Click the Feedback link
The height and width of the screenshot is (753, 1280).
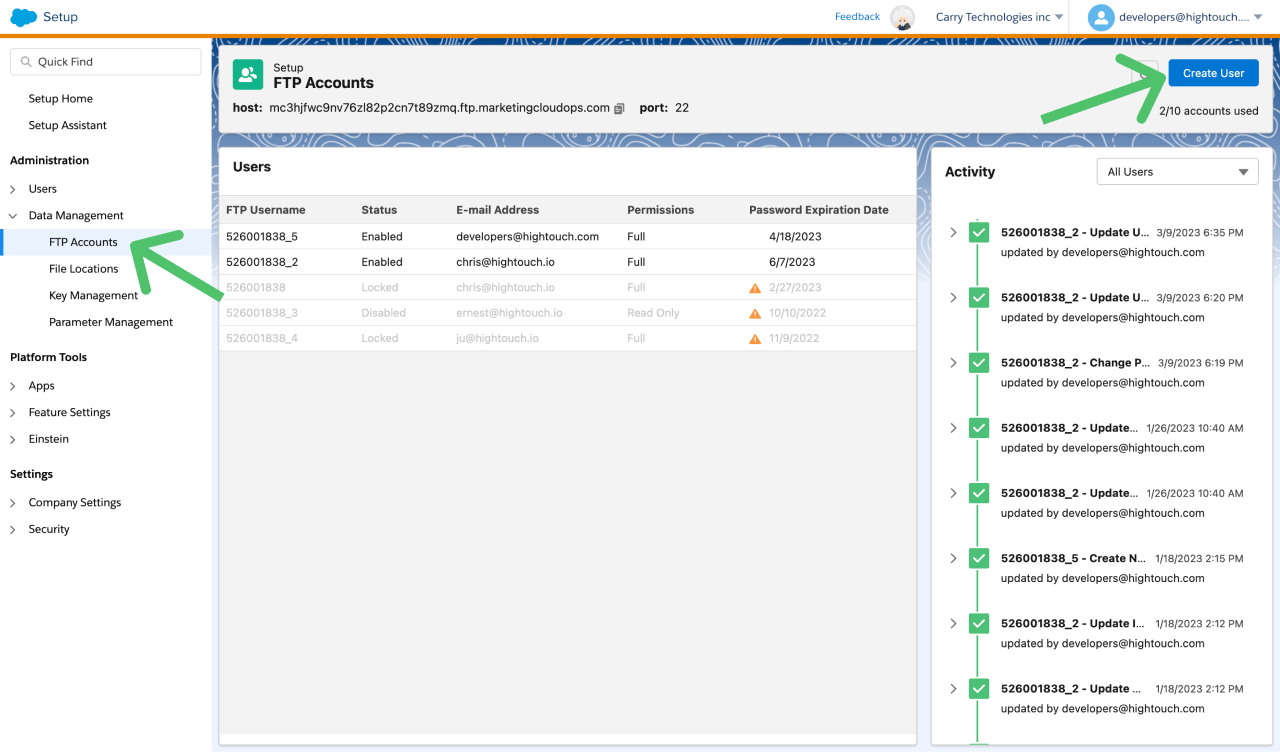pyautogui.click(x=858, y=17)
